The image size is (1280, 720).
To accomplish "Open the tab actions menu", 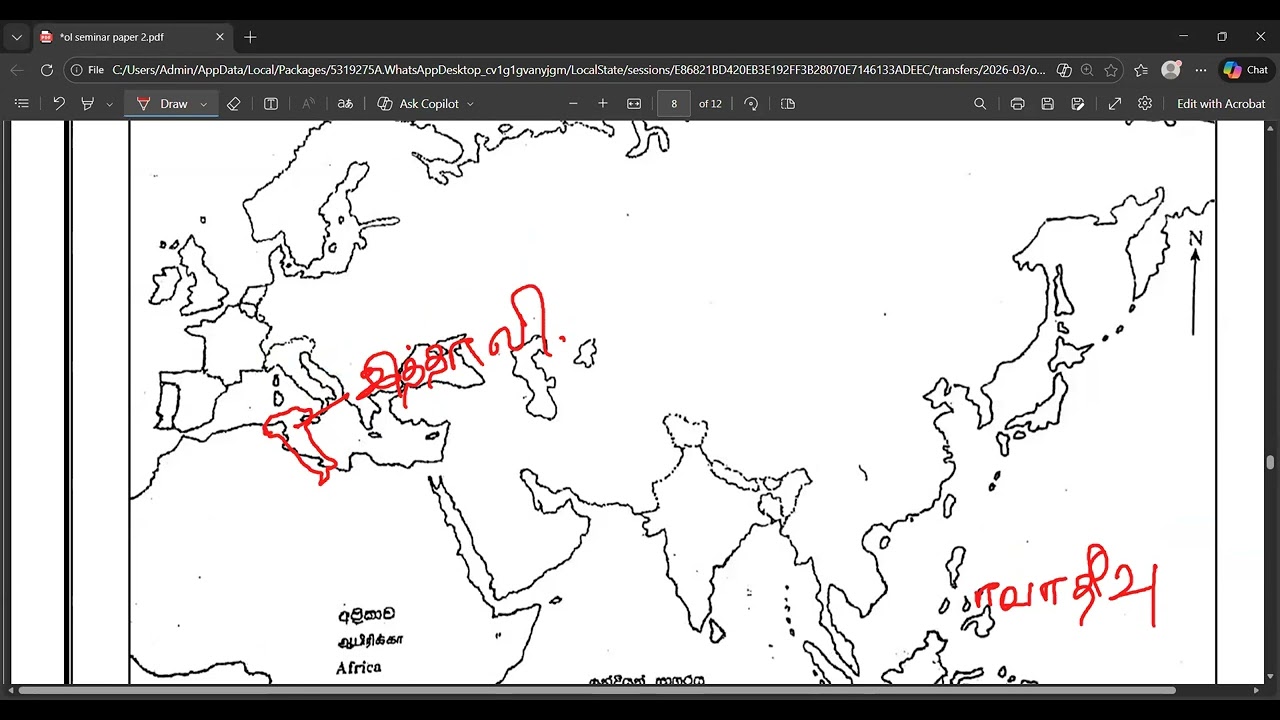I will pyautogui.click(x=17, y=37).
